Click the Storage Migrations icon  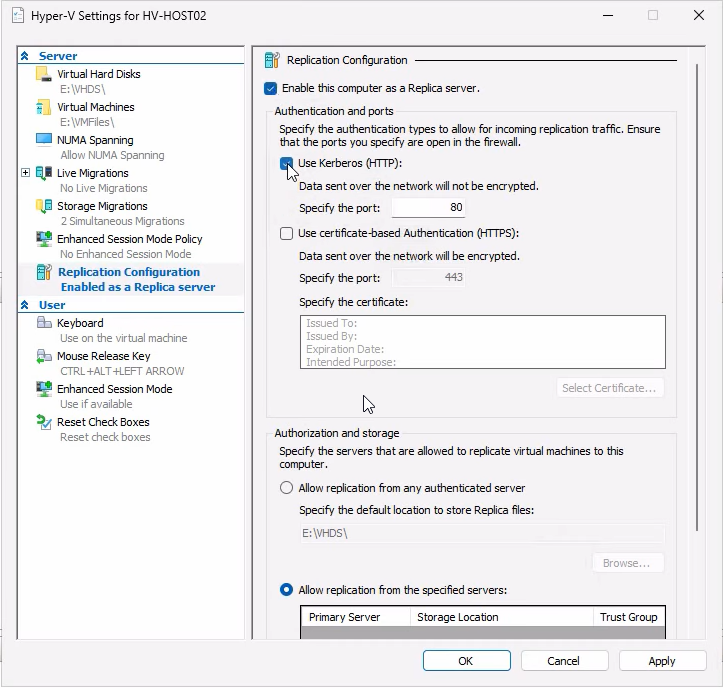(44, 206)
